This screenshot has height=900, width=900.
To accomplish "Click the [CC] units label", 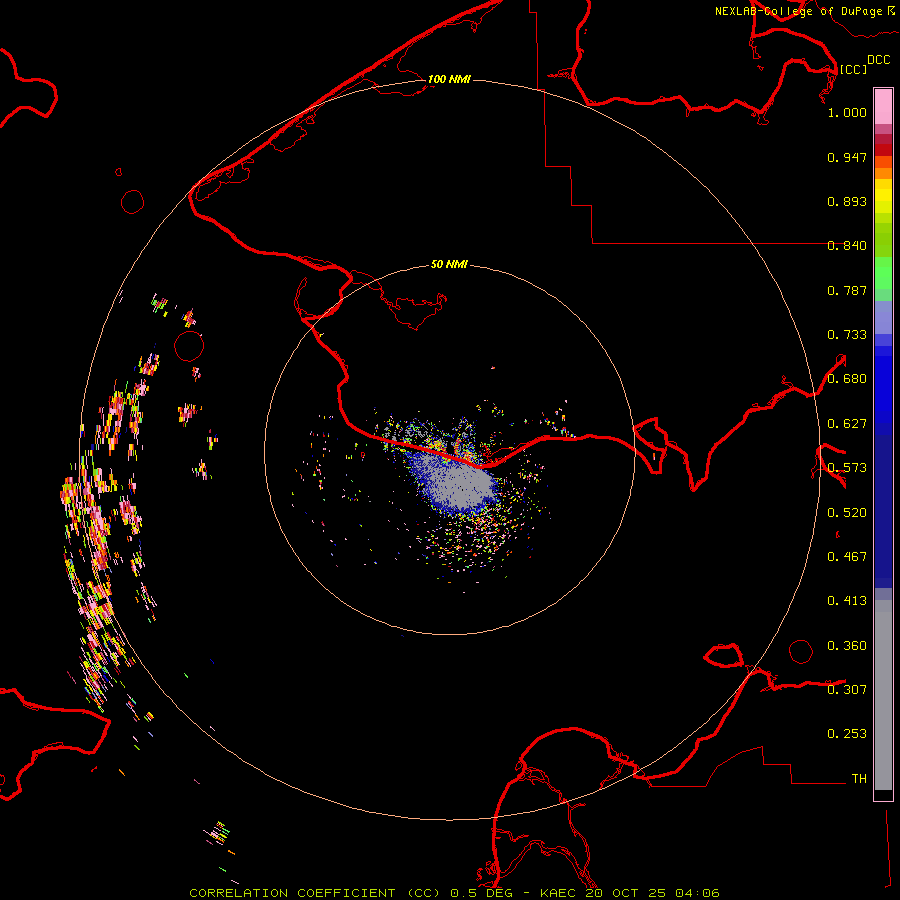I will [x=853, y=69].
